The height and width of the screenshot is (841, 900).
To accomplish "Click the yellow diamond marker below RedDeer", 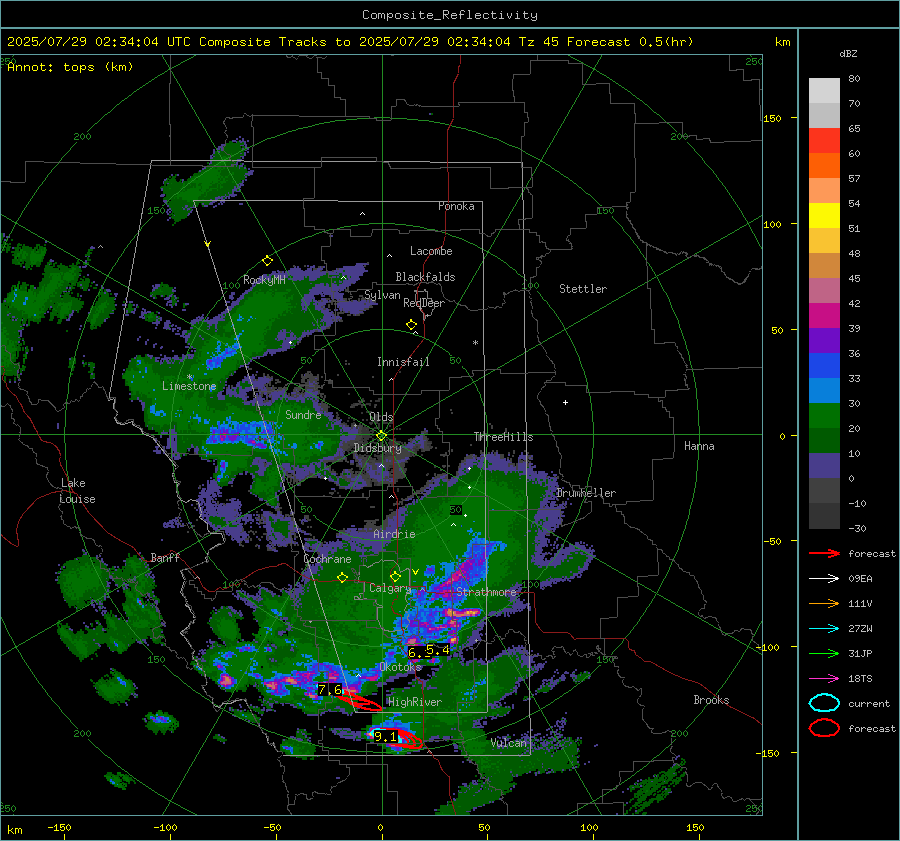I will click(x=411, y=325).
